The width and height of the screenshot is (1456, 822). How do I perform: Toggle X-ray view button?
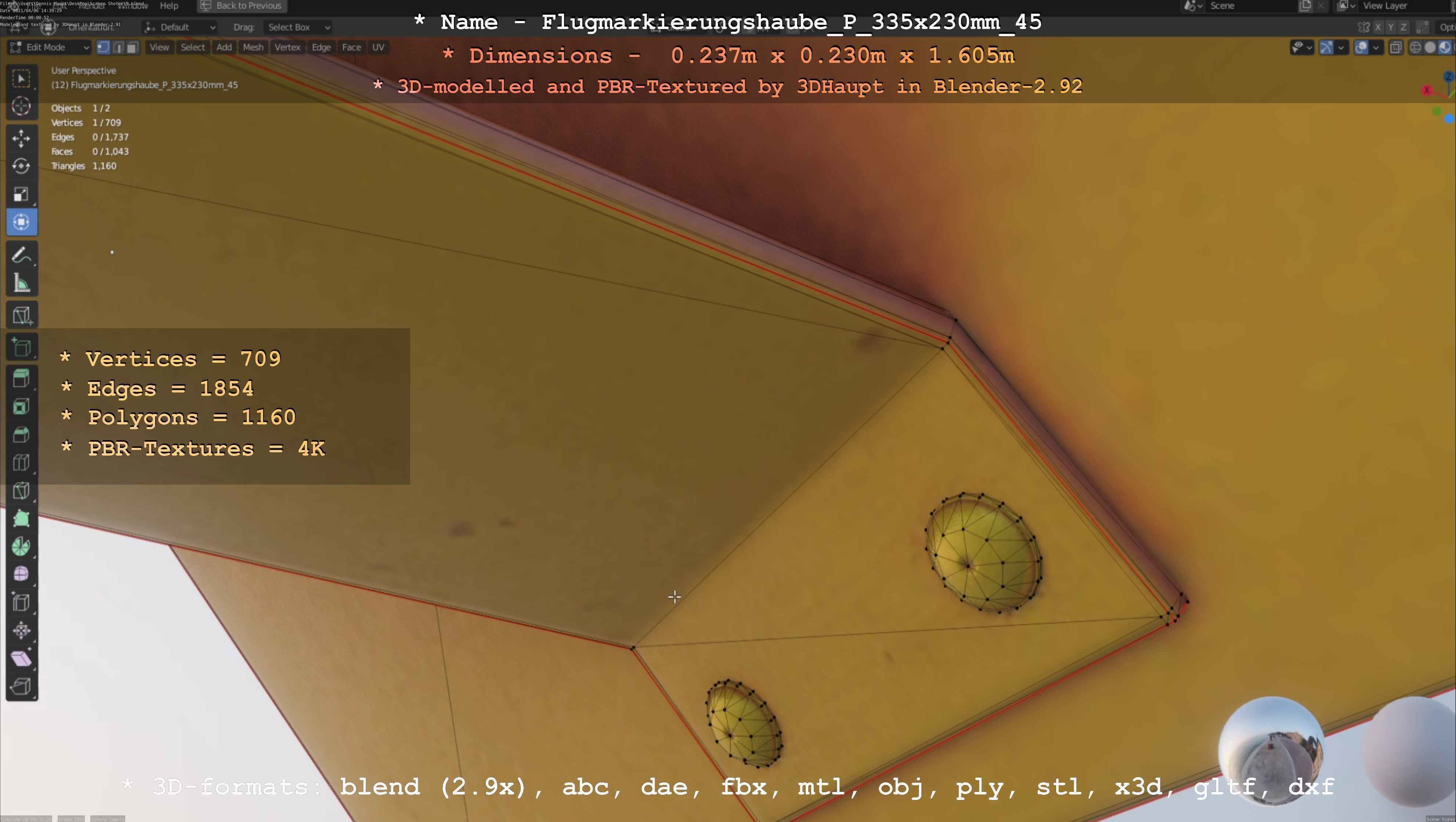1395,47
